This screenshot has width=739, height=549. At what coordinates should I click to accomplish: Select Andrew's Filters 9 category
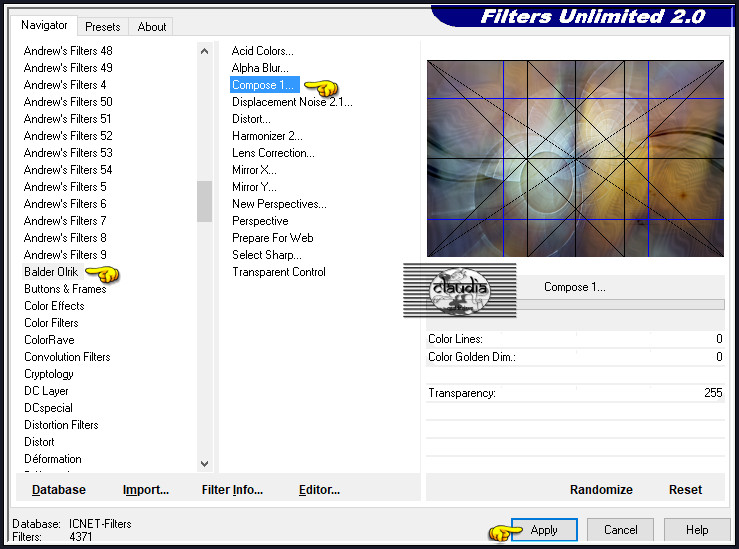pos(65,254)
